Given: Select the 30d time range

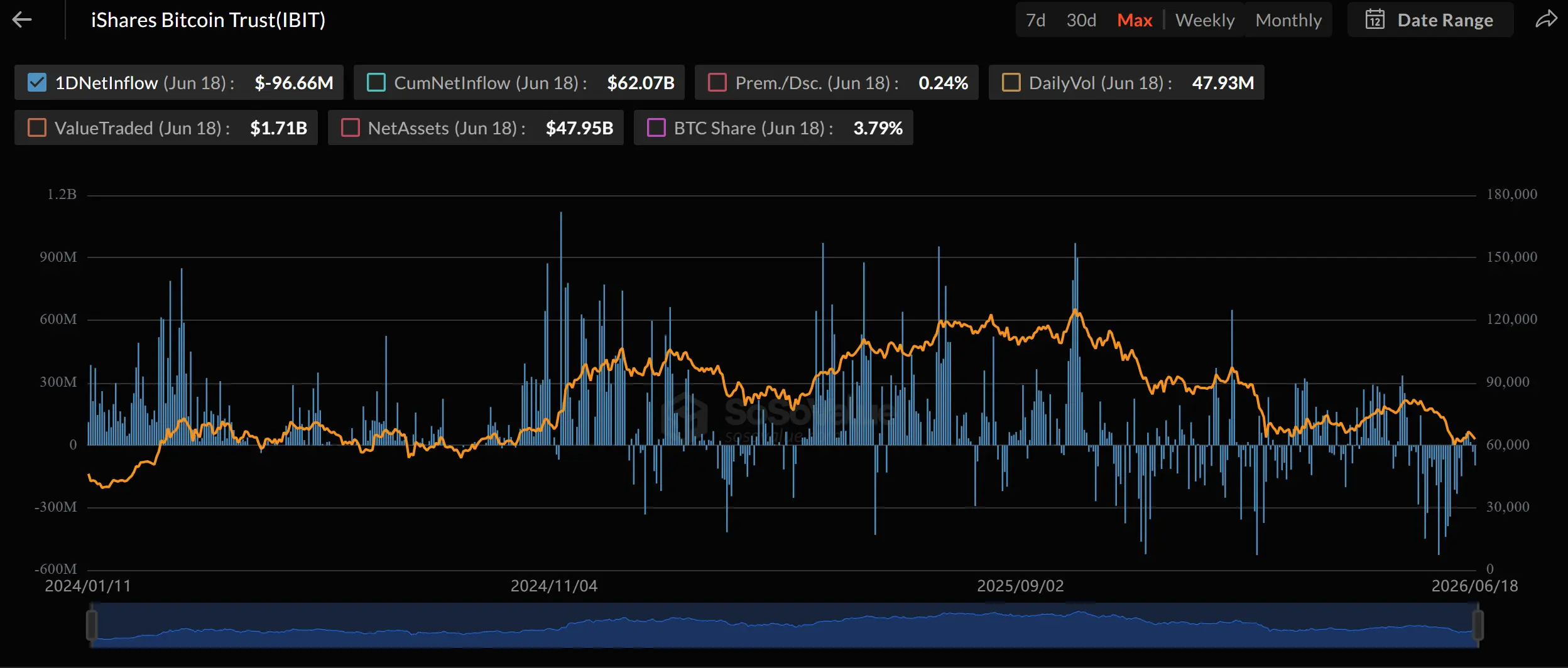Looking at the screenshot, I should [1081, 20].
